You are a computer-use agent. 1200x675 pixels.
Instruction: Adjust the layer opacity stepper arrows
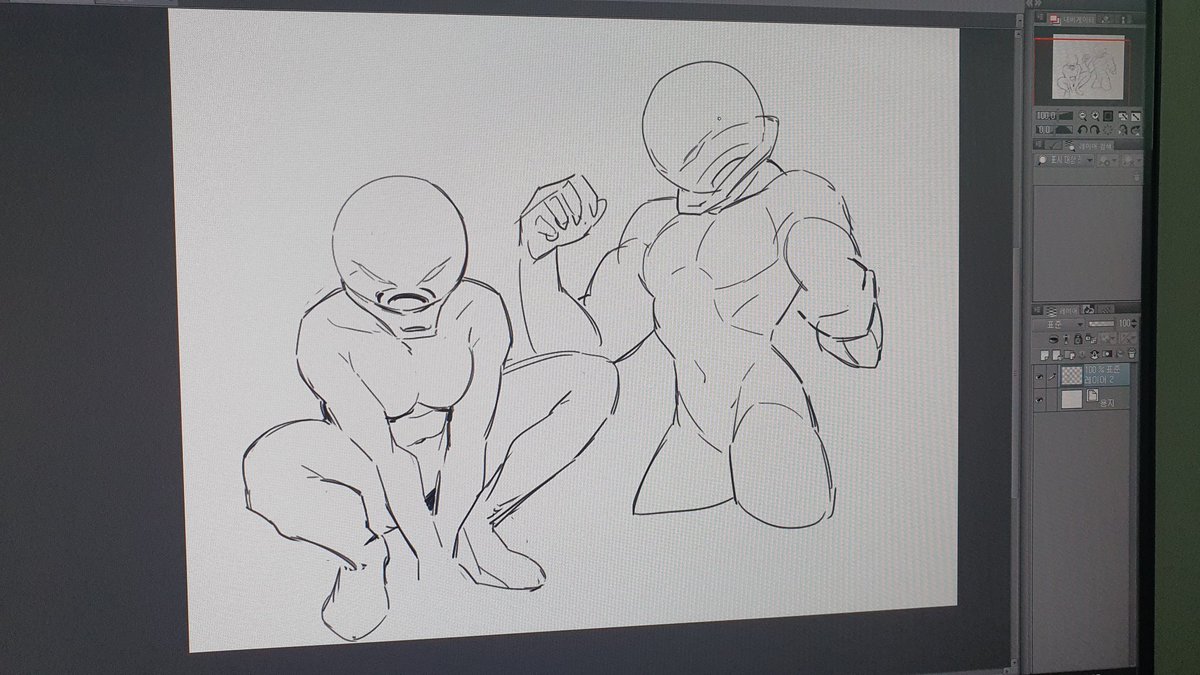coord(1134,324)
